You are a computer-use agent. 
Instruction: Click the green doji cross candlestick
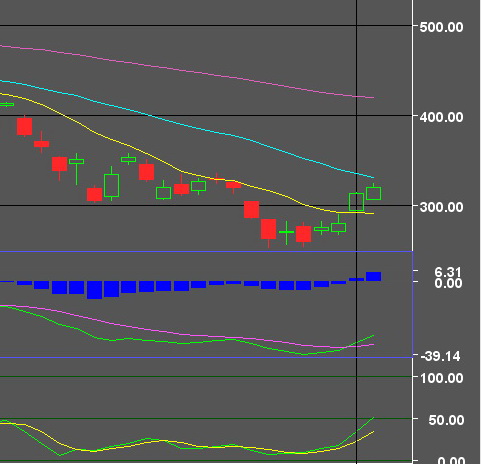286,232
